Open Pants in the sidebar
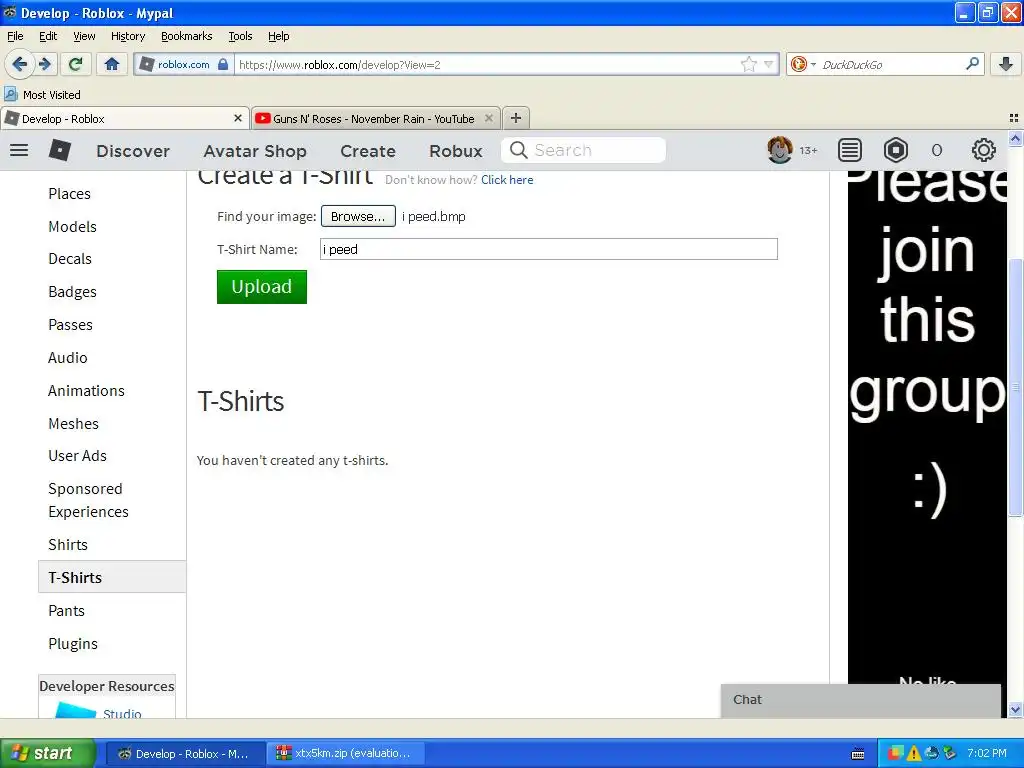The image size is (1024, 768). pos(67,611)
